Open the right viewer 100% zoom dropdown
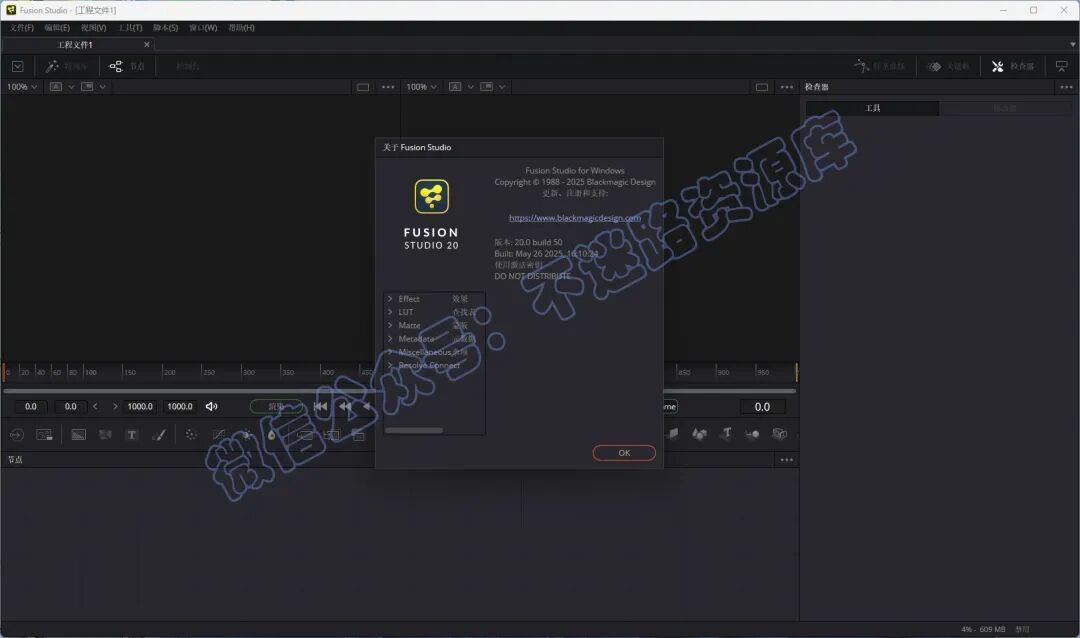 [421, 87]
